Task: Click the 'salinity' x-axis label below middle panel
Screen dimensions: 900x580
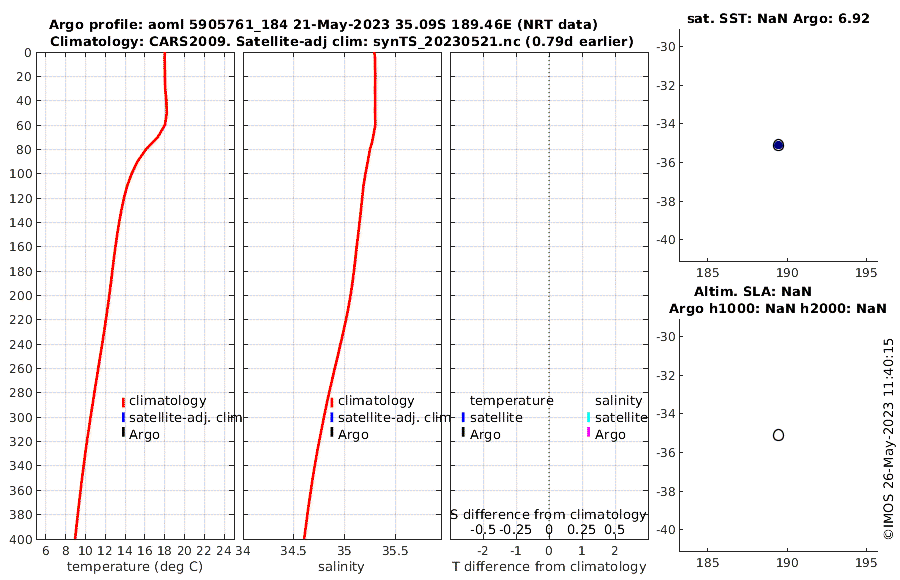Action: click(341, 567)
